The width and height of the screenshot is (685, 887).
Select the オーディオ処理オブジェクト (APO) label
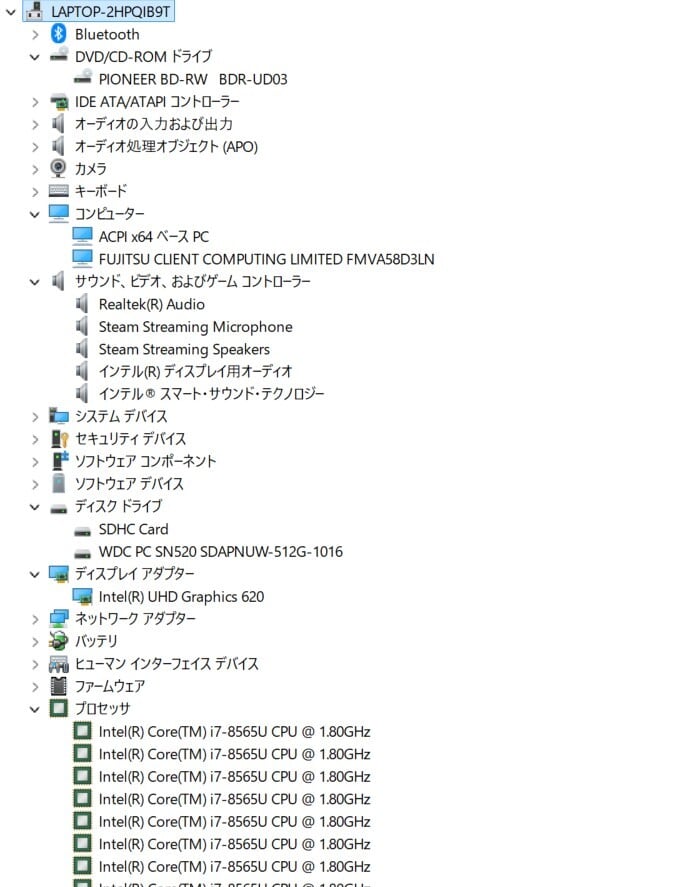point(166,147)
